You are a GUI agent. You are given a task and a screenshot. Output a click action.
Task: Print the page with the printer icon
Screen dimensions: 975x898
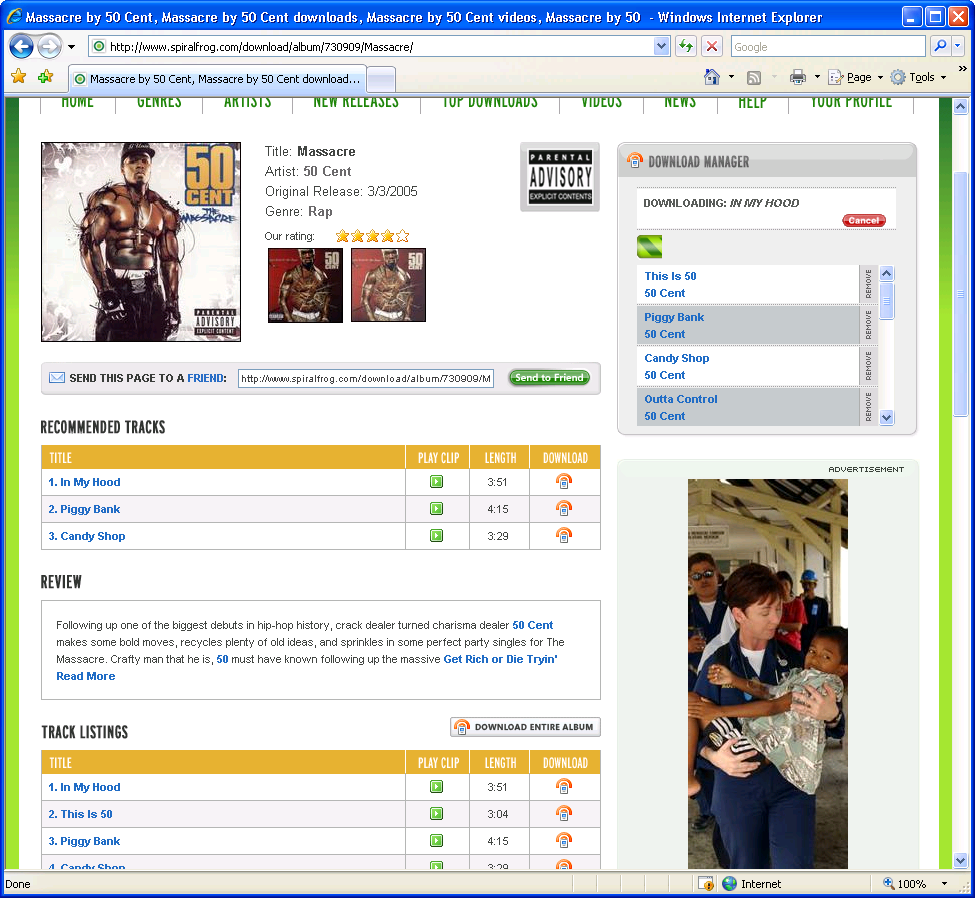click(x=798, y=77)
